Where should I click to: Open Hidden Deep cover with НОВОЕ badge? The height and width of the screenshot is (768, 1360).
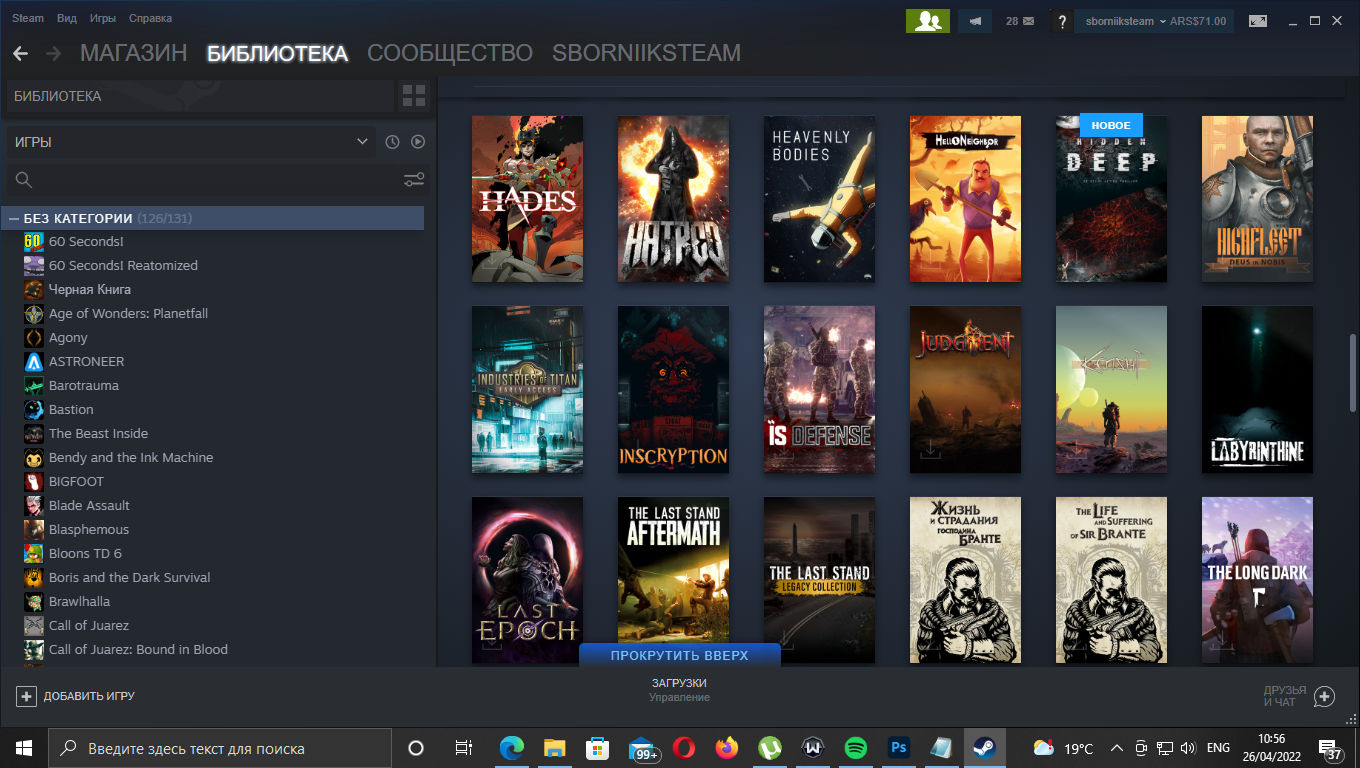click(x=1111, y=198)
